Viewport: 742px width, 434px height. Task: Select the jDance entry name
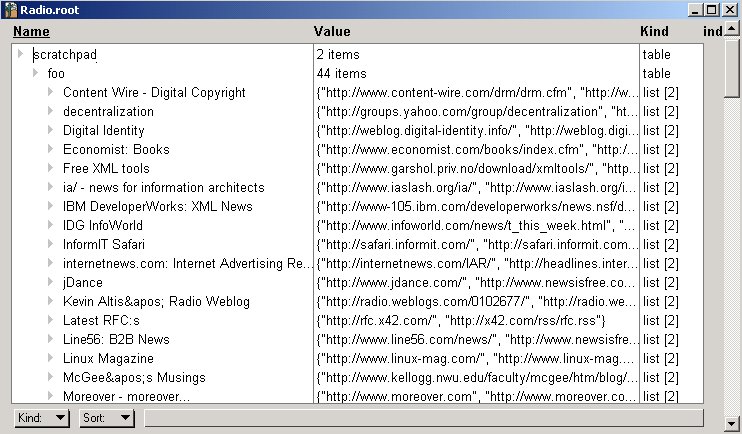tap(83, 283)
